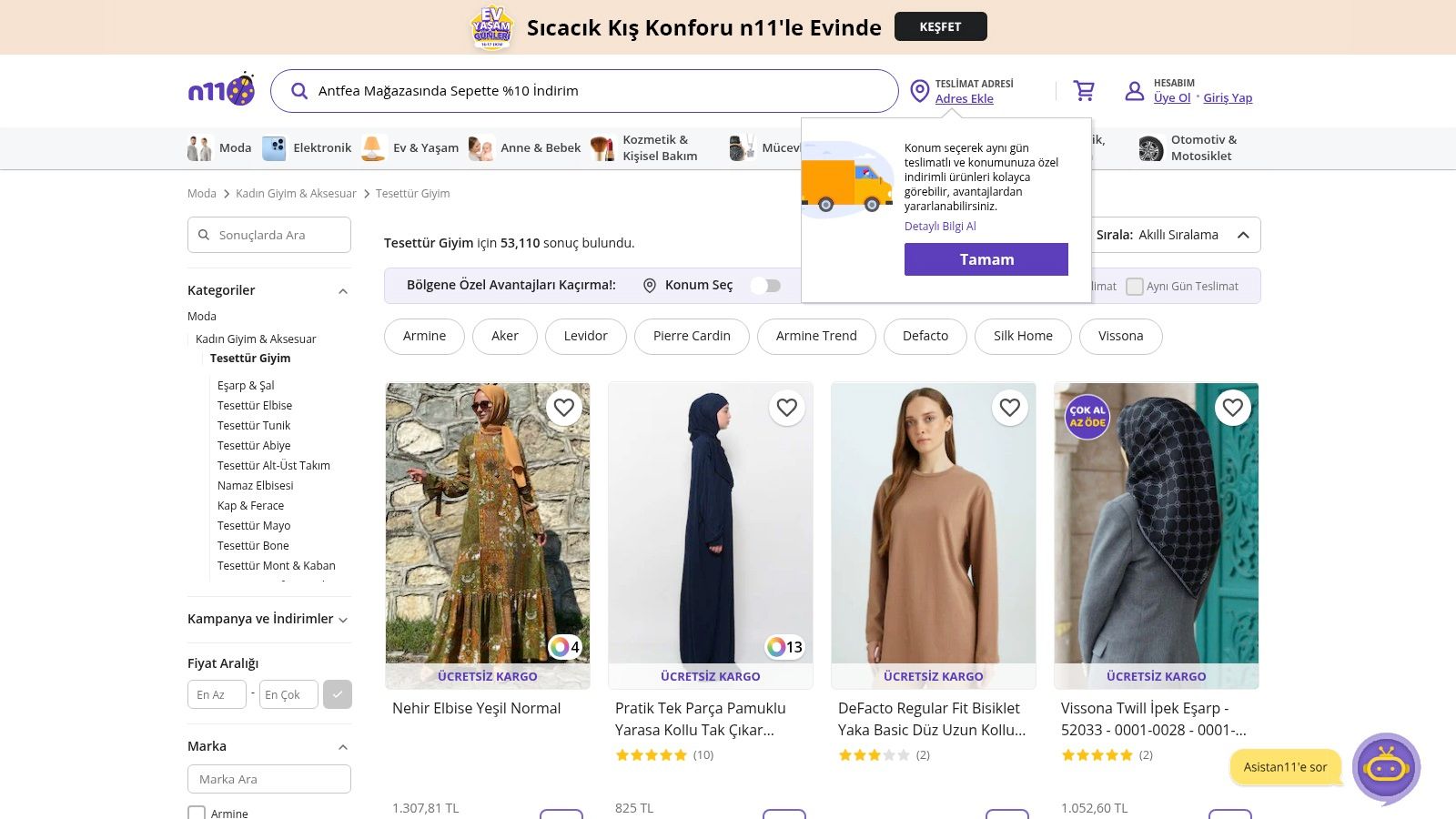Screen dimensions: 1456x819
Task: Click the Konum Seç pin icon
Action: point(650,286)
